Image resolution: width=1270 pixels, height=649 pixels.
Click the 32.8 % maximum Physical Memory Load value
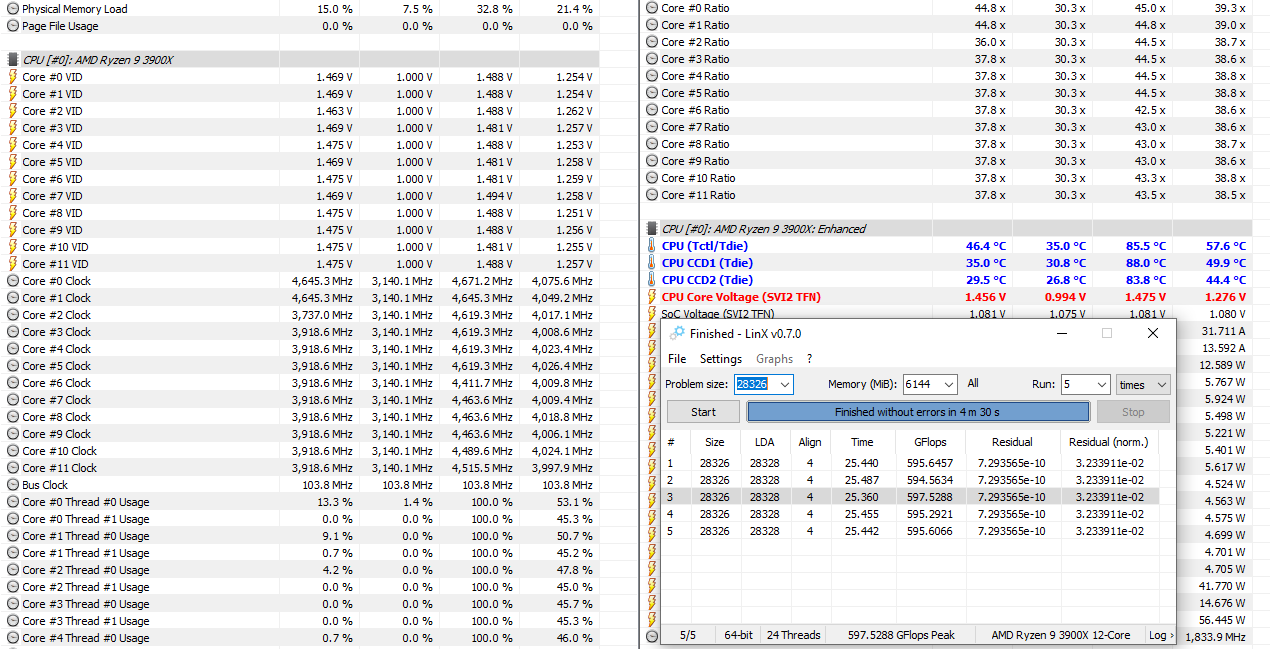493,9
